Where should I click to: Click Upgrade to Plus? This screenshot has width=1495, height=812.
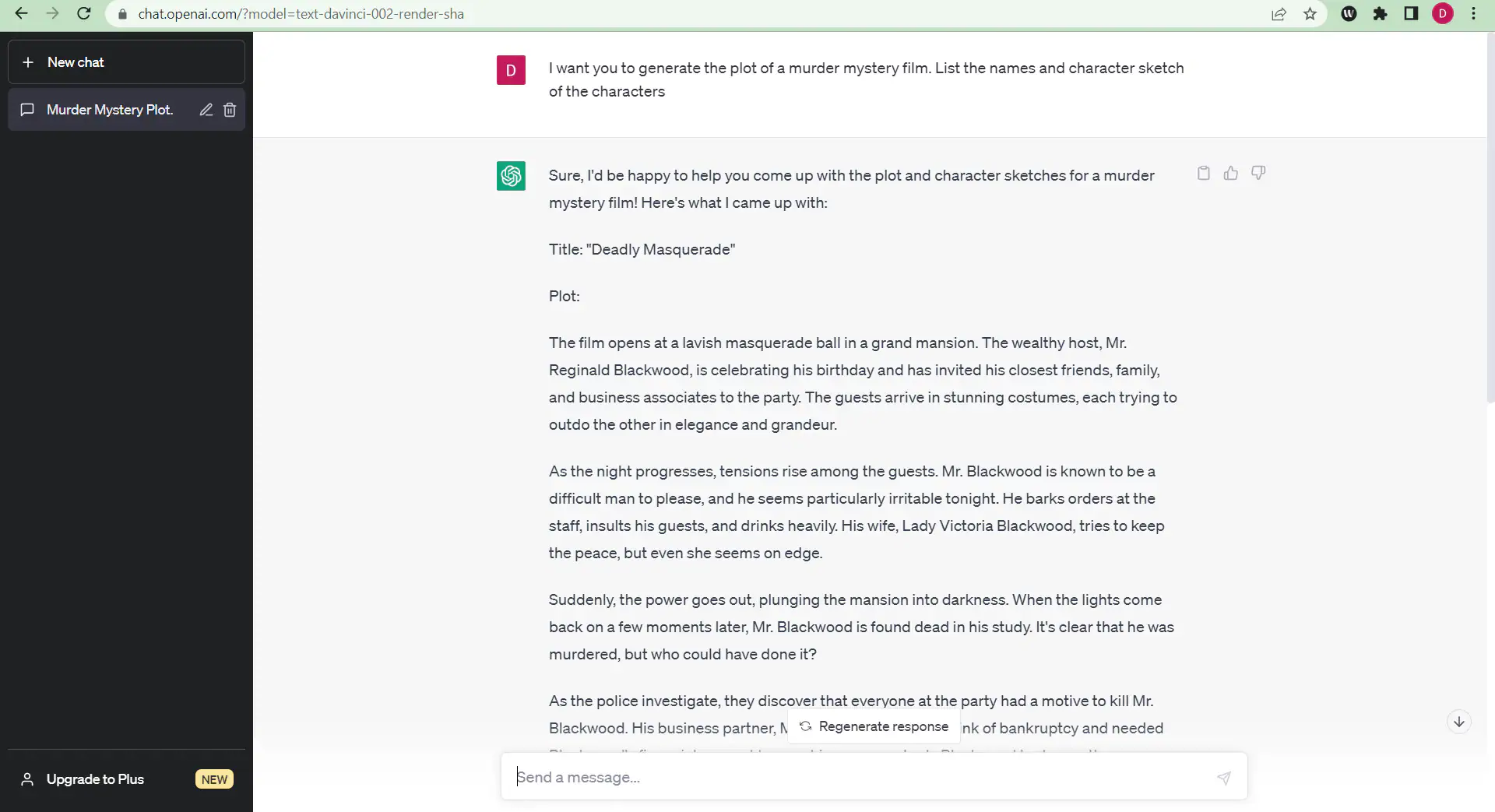coord(95,779)
